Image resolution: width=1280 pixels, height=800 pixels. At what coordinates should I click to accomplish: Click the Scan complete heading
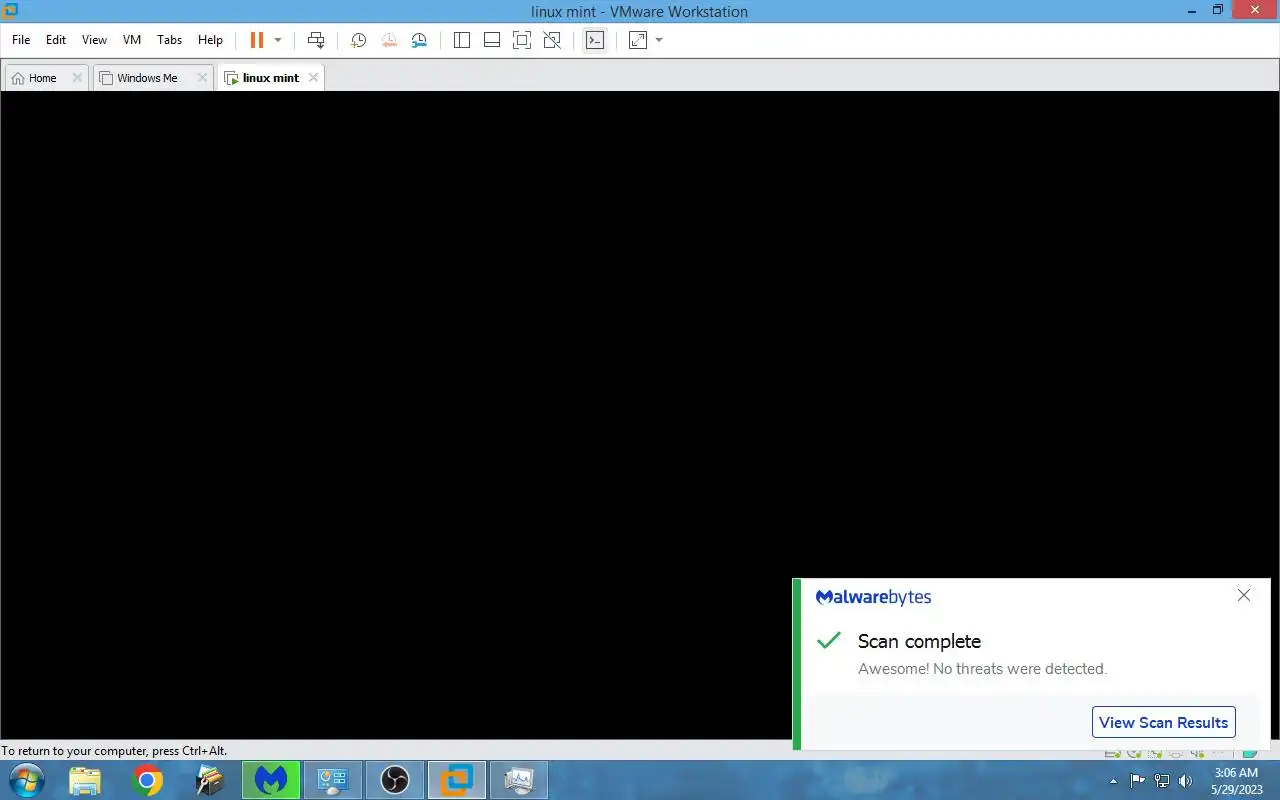(919, 641)
